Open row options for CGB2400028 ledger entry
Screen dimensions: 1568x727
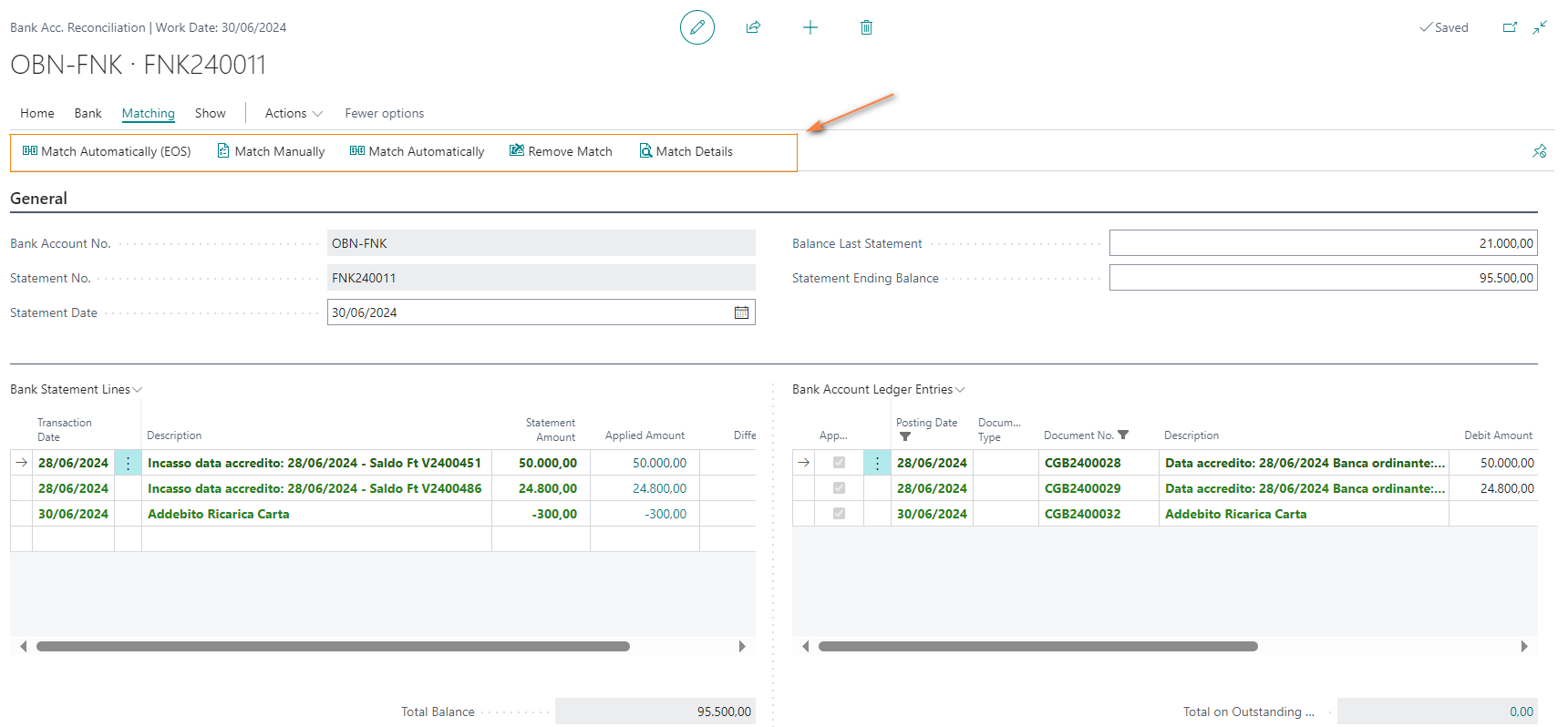[878, 463]
